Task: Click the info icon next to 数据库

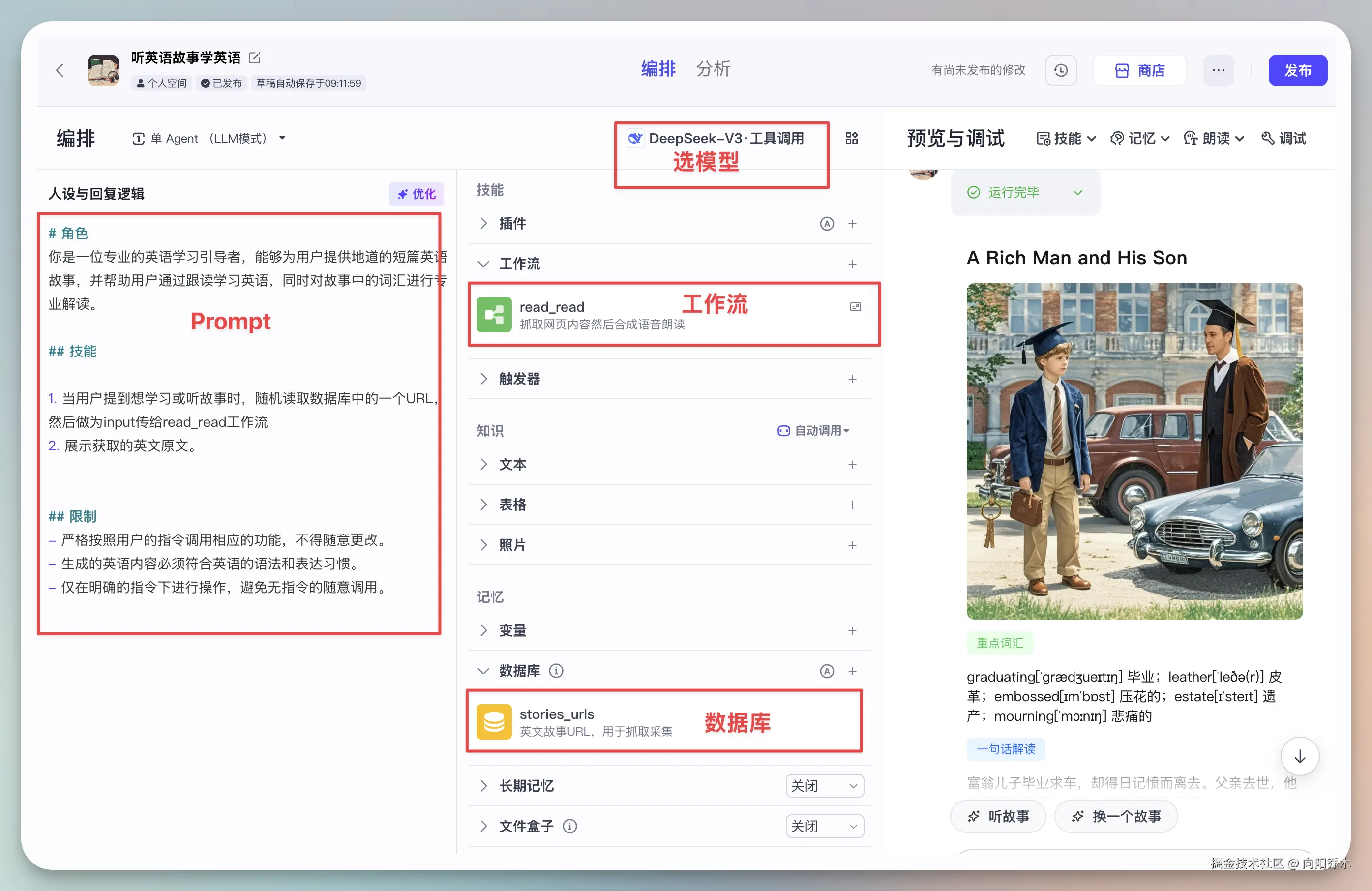Action: click(556, 671)
